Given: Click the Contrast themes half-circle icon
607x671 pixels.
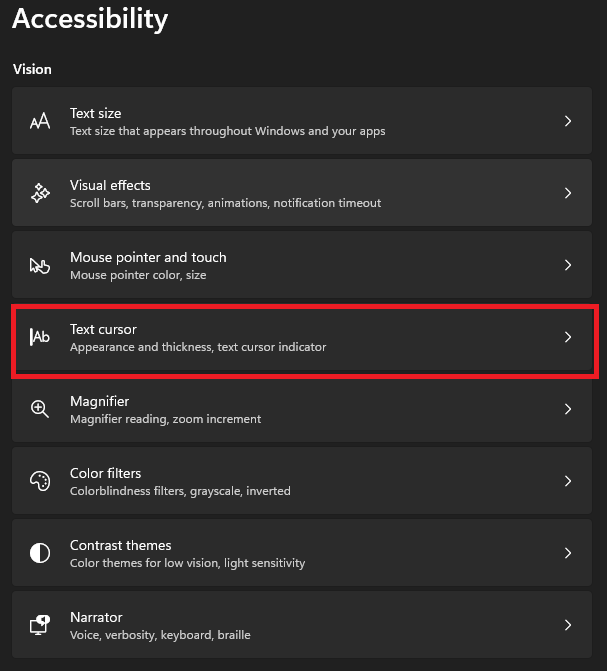Looking at the screenshot, I should point(40,553).
